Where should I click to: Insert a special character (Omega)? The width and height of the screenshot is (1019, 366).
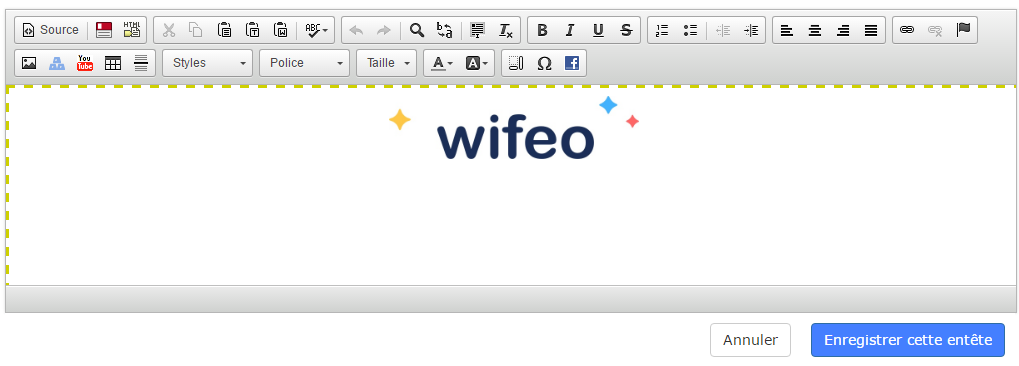(545, 63)
